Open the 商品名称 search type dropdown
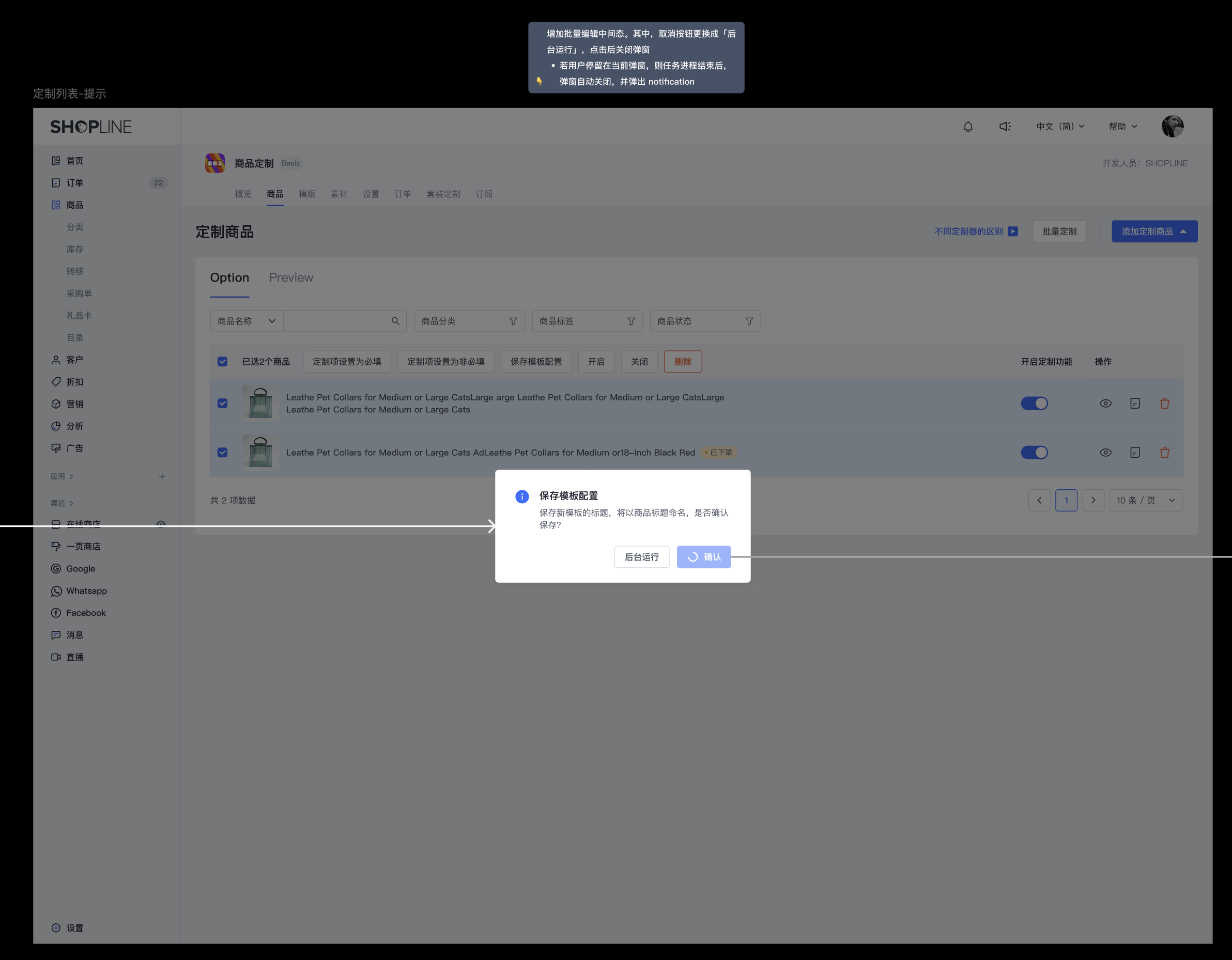 click(247, 321)
